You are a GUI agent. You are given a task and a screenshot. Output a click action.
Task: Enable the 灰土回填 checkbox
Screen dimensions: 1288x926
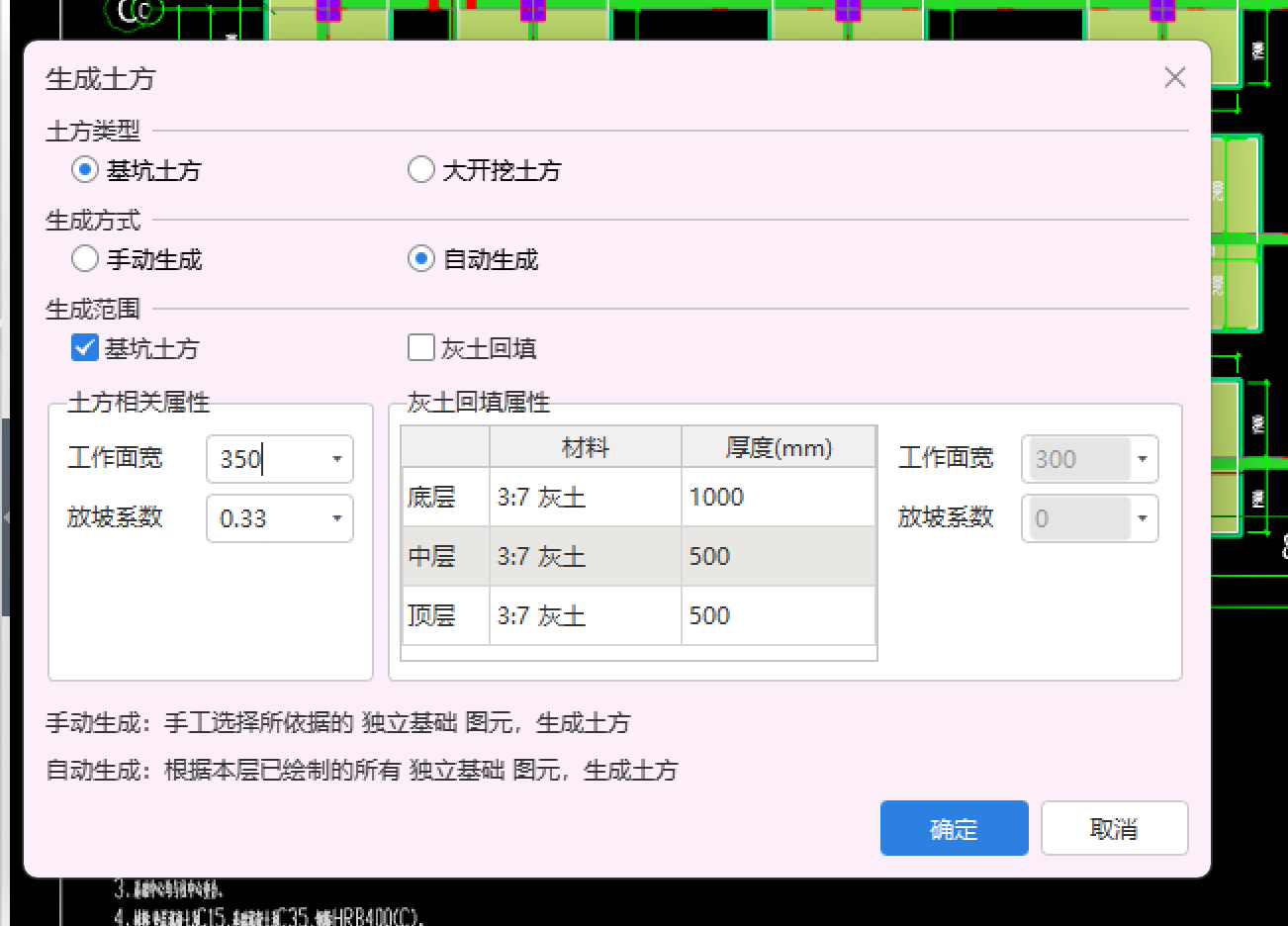(x=421, y=348)
